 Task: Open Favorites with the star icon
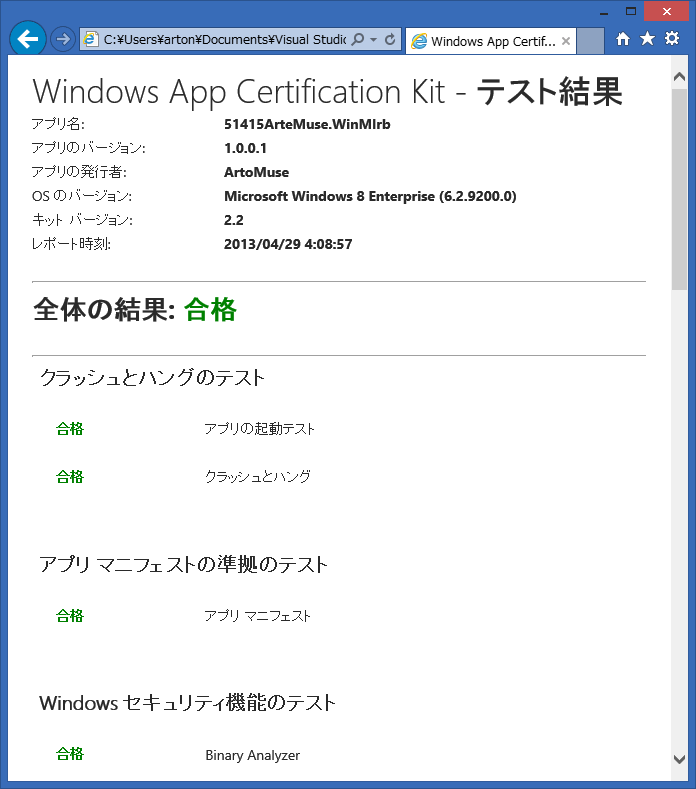tap(648, 38)
